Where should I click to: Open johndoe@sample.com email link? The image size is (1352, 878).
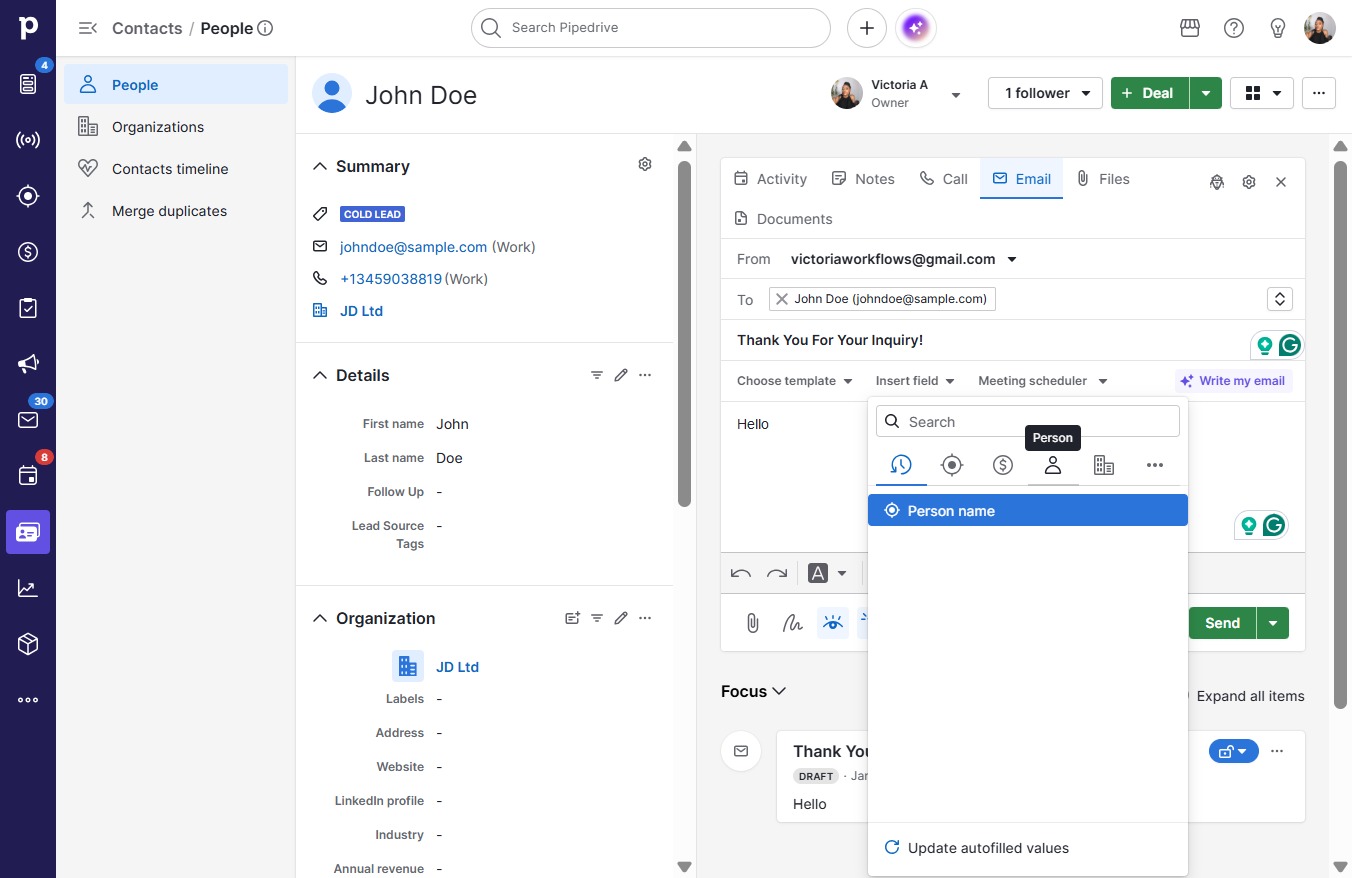(x=414, y=247)
